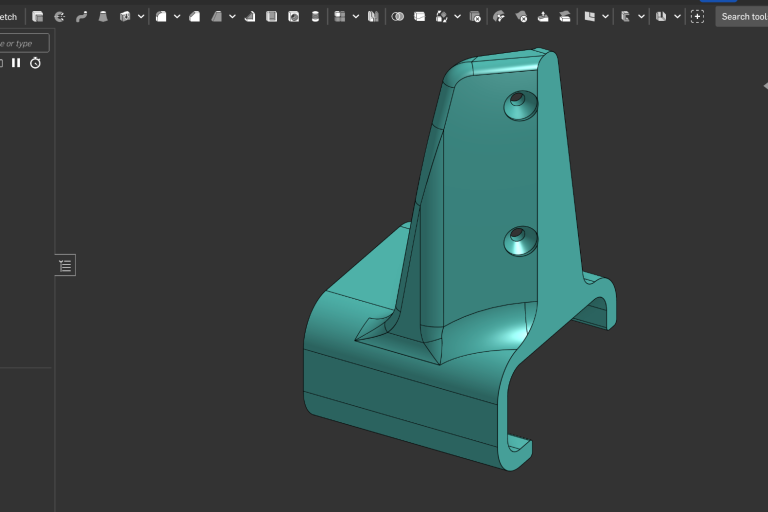Click the regeneration timer stopwatch icon
This screenshot has width=768, height=512.
tap(35, 63)
